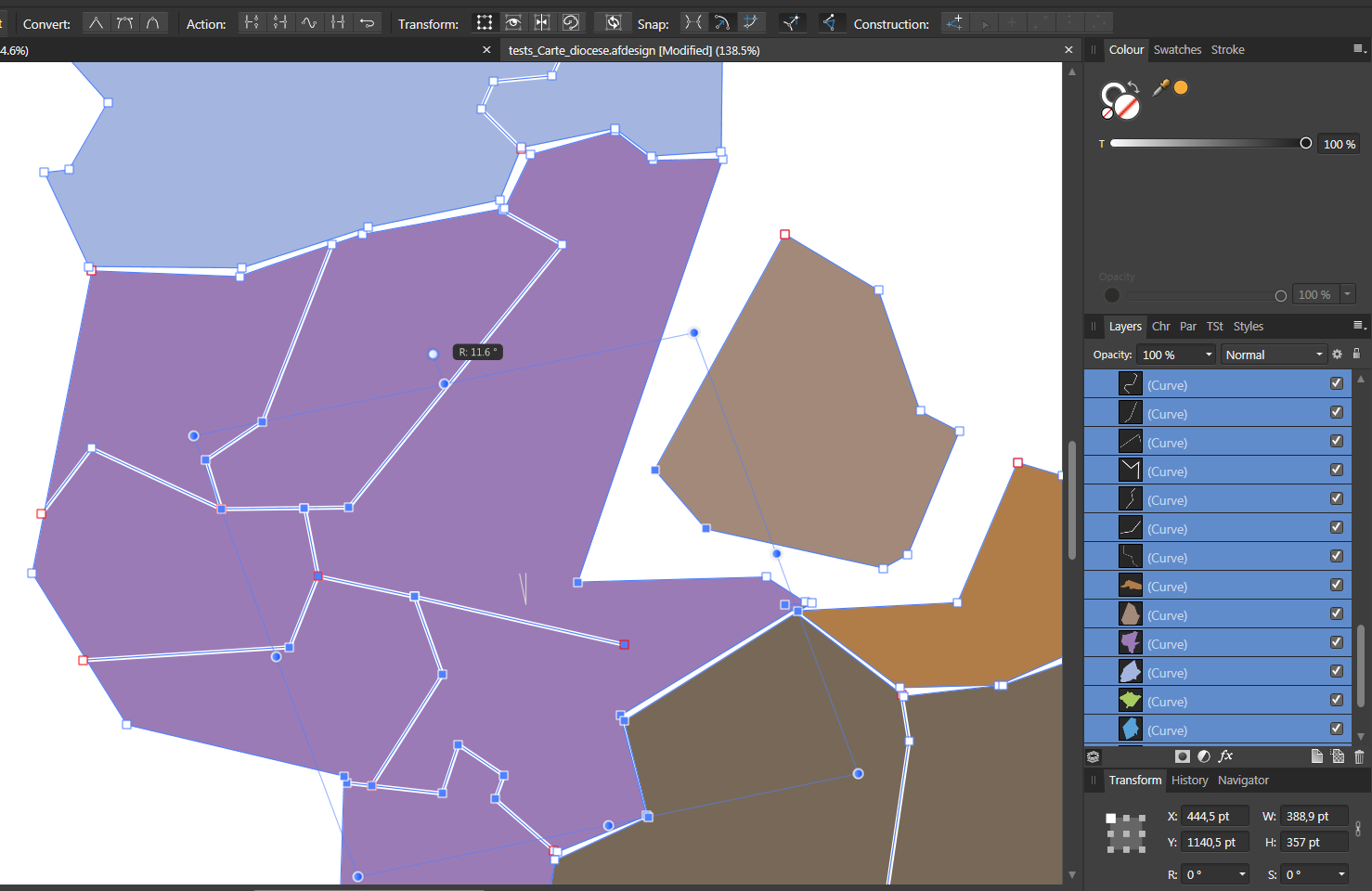Hide the tan-brown thumbnail Curve layer

[x=1337, y=613]
